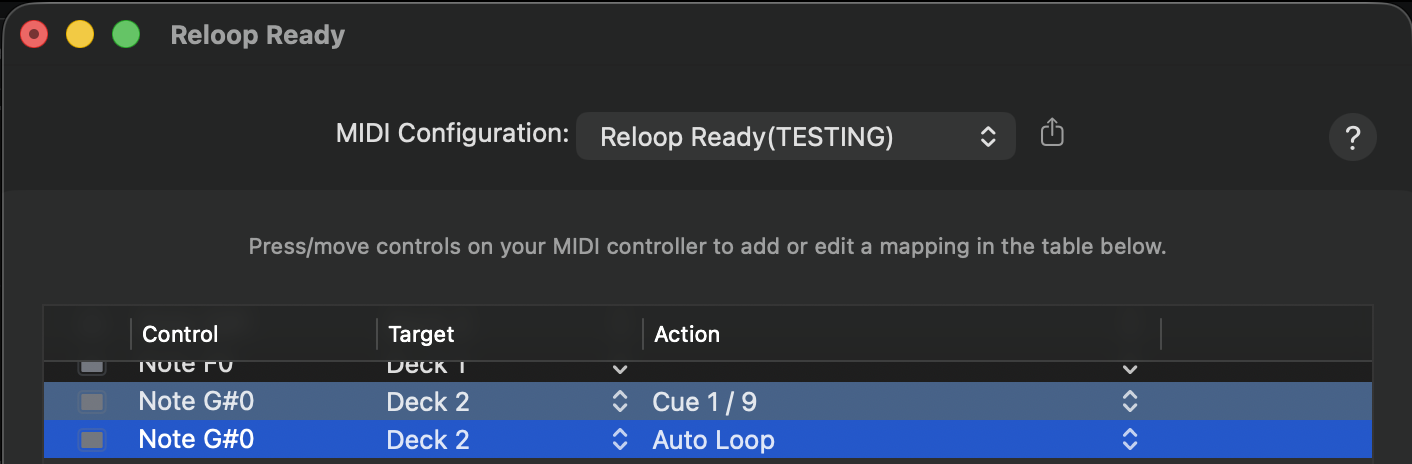Open the Deck 2 target dropdown for Cue 1 / 9
The width and height of the screenshot is (1412, 464).
(x=619, y=402)
